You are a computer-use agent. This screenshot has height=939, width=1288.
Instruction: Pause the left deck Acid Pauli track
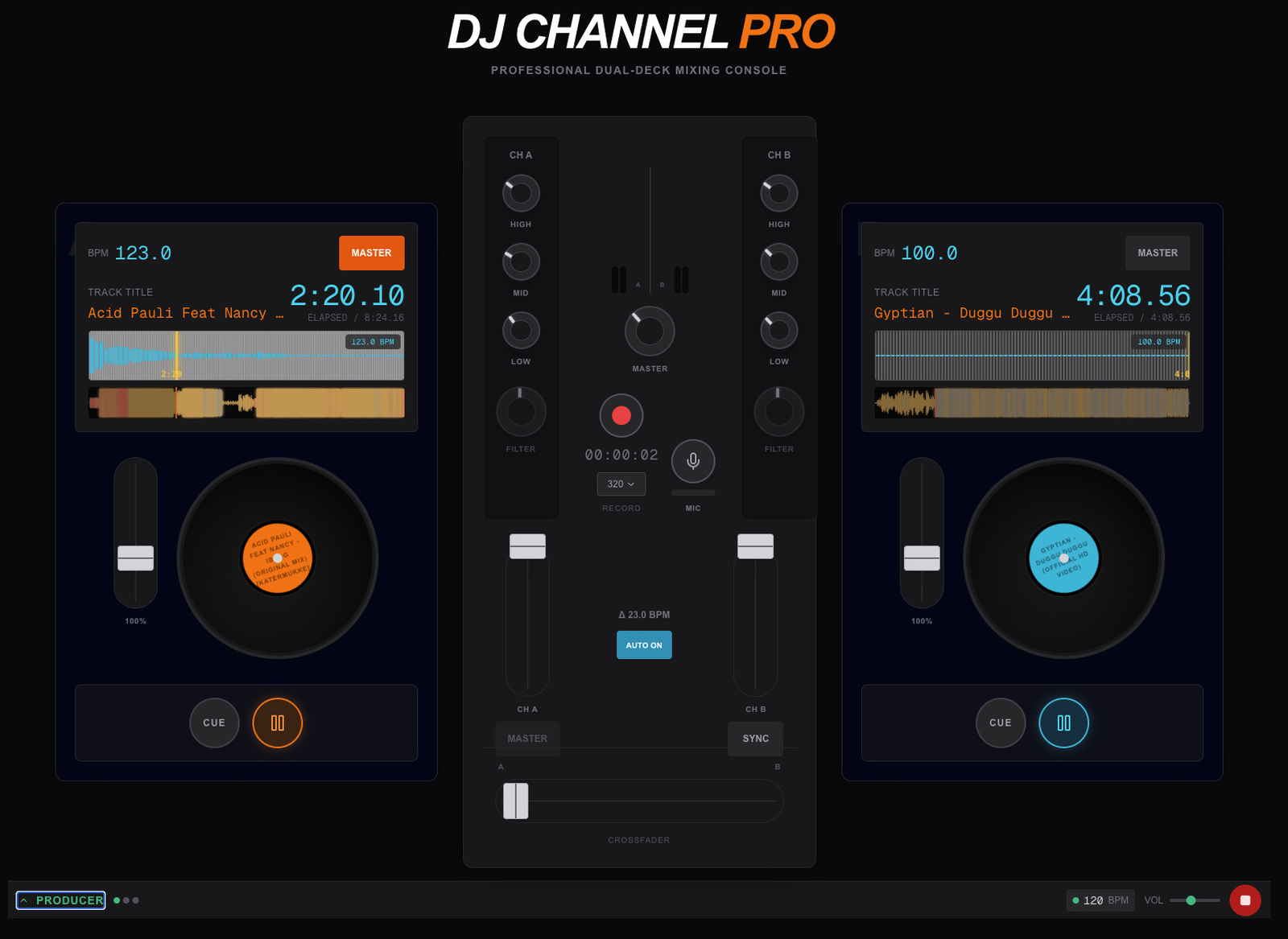[x=278, y=723]
